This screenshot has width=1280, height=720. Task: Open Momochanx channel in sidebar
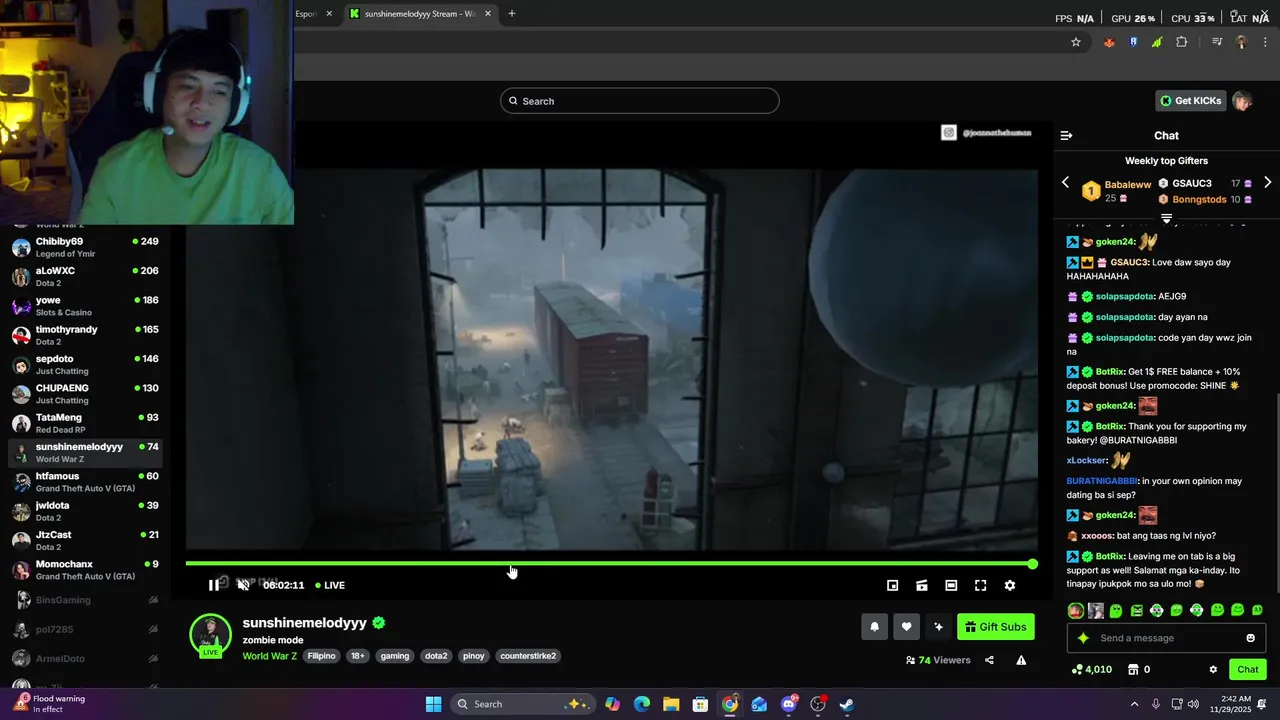pyautogui.click(x=85, y=570)
